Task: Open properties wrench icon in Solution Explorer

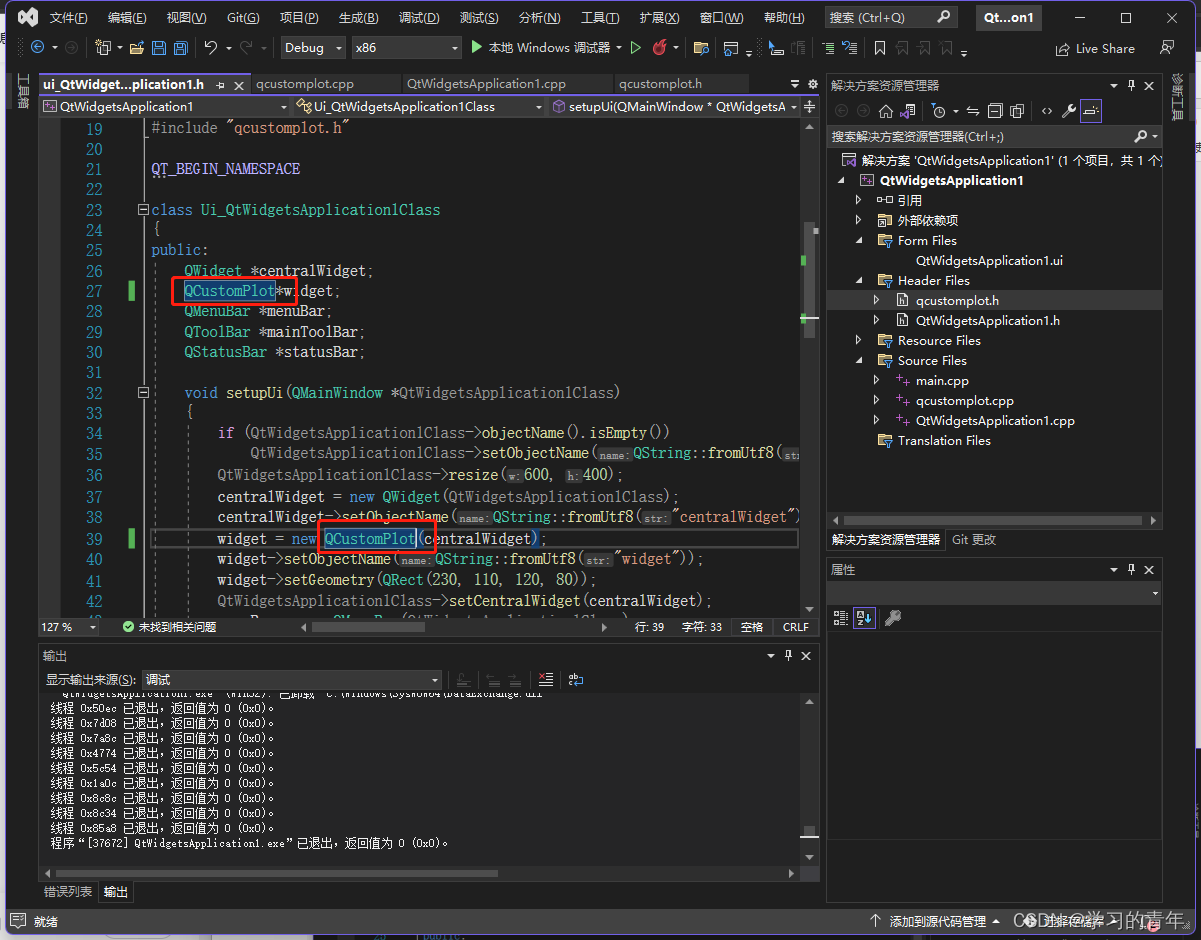Action: [x=1068, y=111]
